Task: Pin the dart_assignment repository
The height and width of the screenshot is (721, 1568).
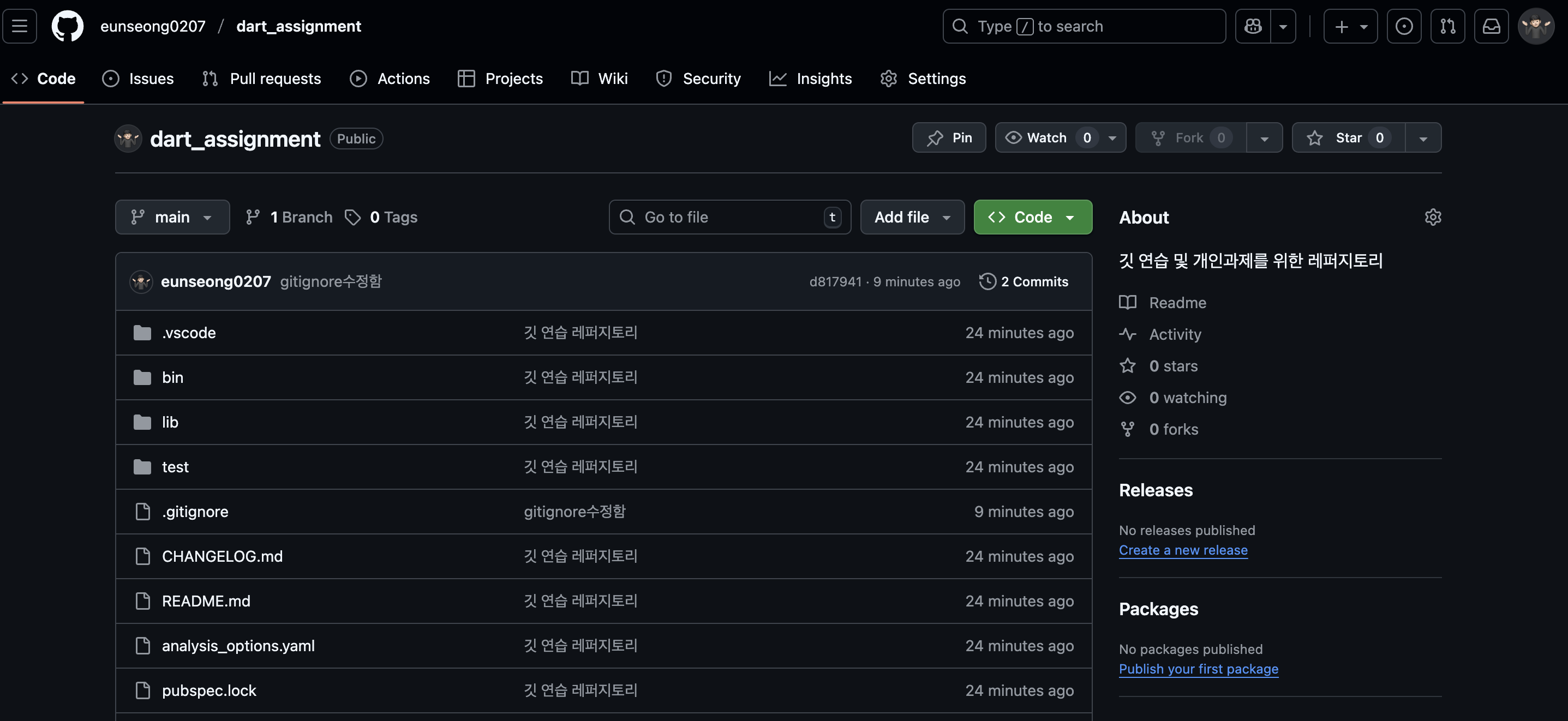Action: pyautogui.click(x=948, y=137)
